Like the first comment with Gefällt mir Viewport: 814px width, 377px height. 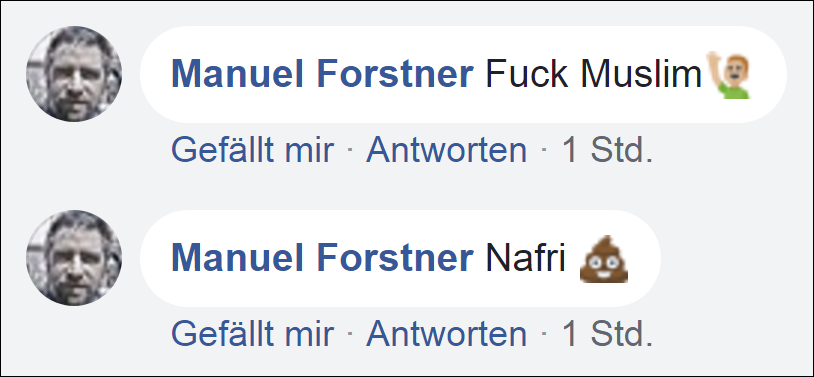[x=252, y=150]
